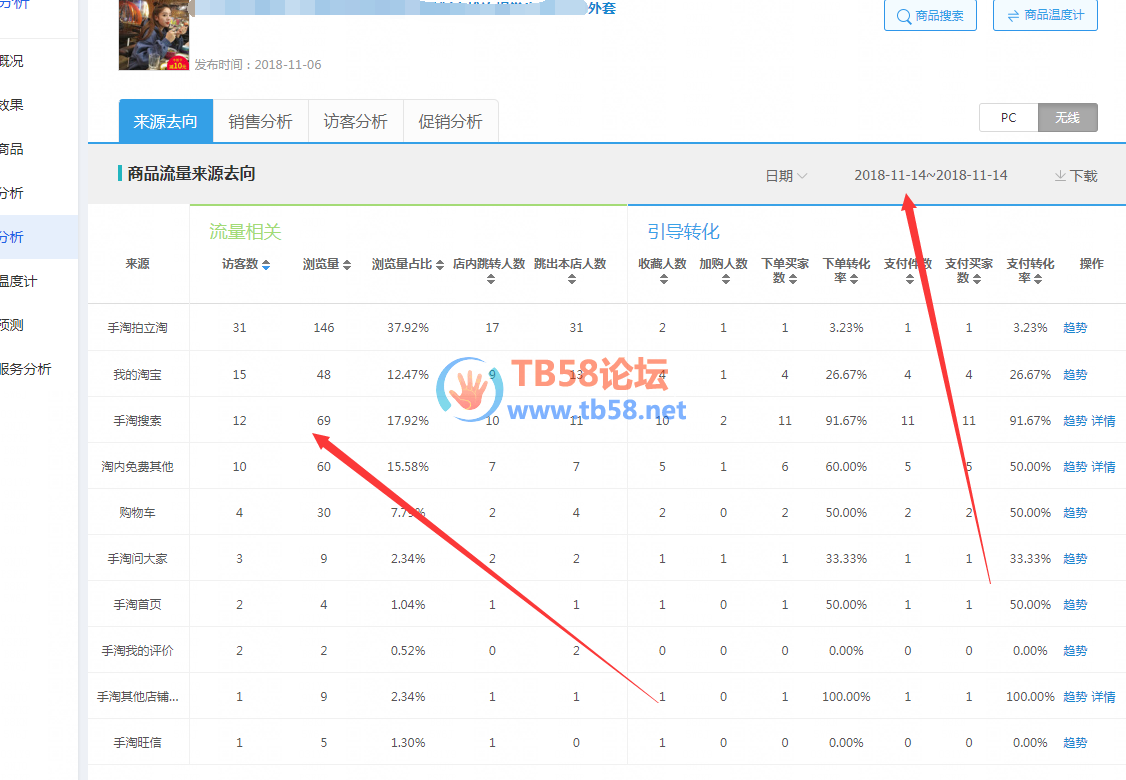
Task: Open the 销售分析 tab
Action: tap(261, 121)
